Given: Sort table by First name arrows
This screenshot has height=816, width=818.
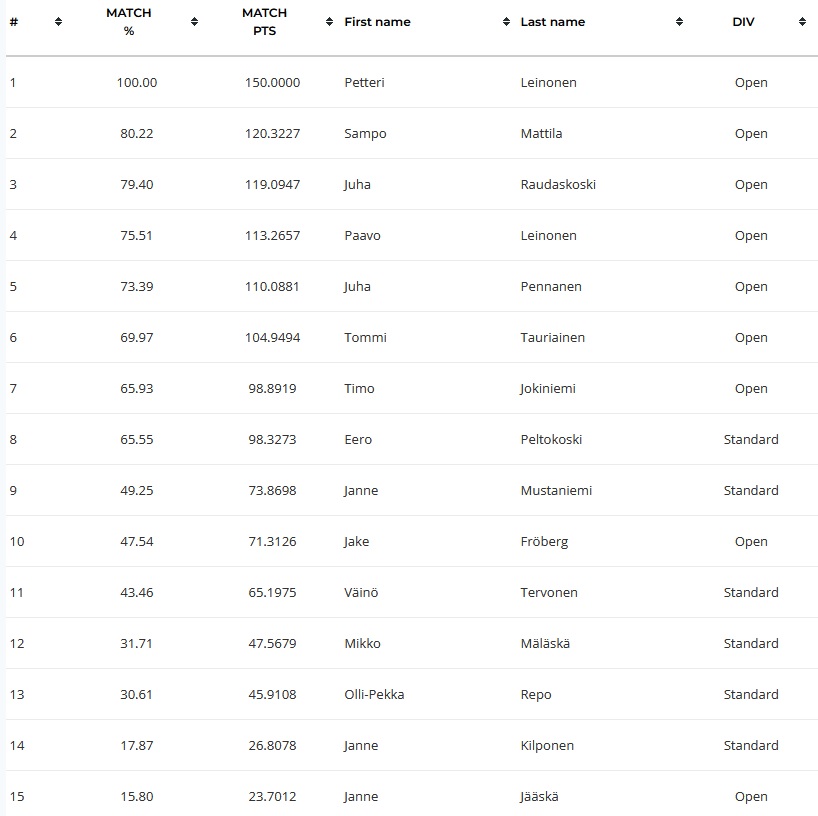Looking at the screenshot, I should (x=506, y=21).
